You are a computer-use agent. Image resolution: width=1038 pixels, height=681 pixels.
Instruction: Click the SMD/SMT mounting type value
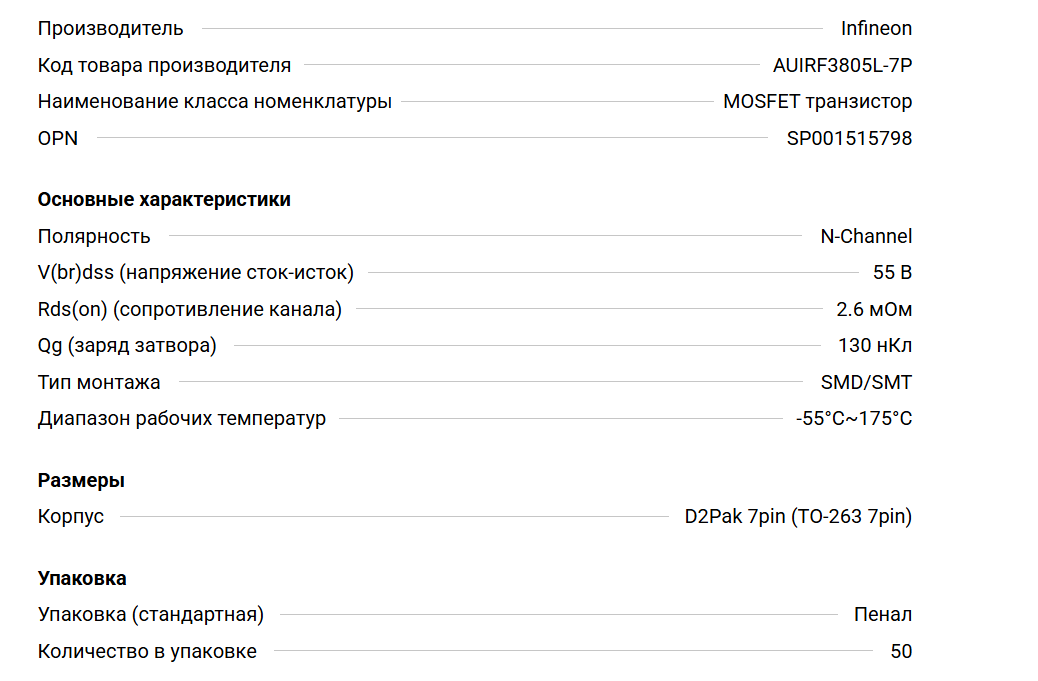tap(866, 382)
